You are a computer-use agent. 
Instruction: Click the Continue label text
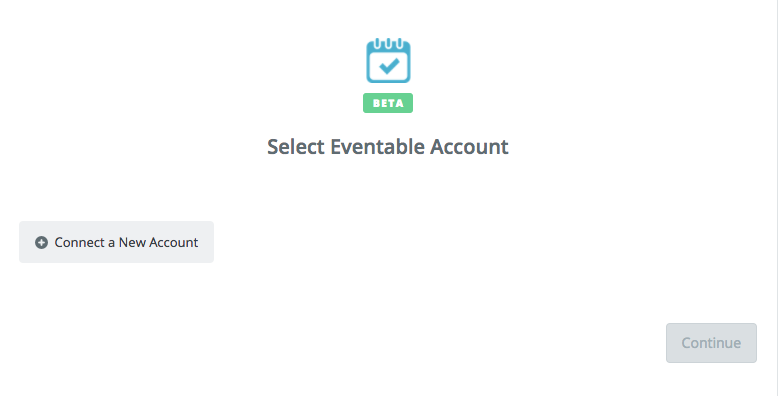tap(711, 343)
